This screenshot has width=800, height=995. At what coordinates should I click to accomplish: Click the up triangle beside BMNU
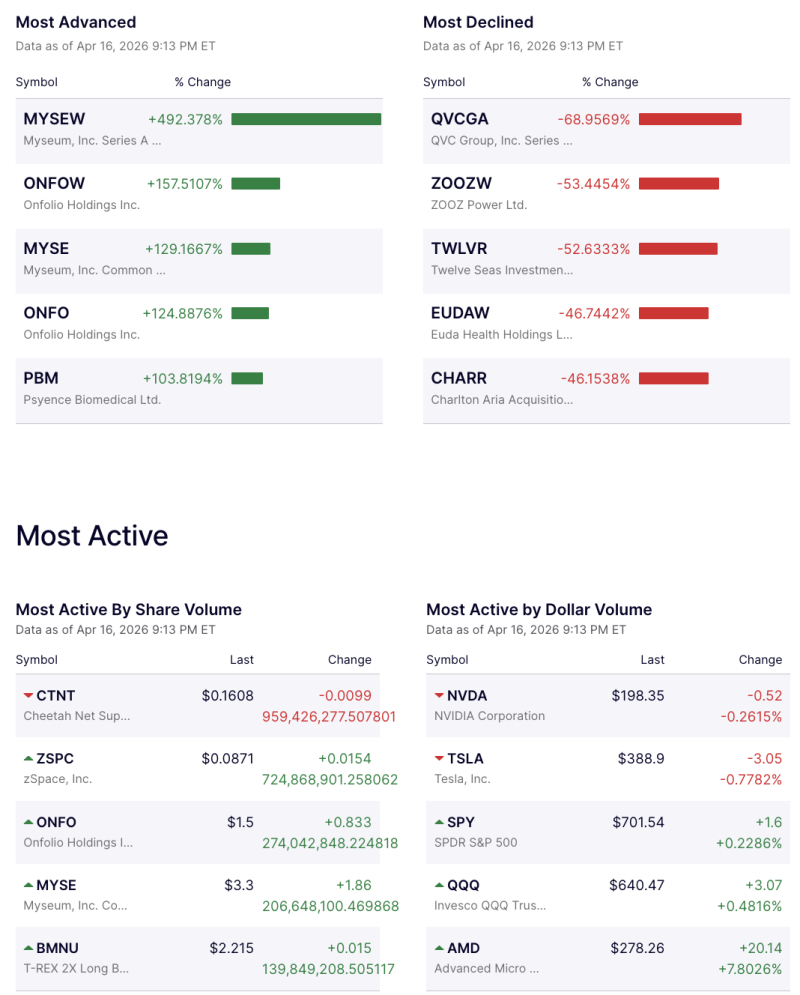[x=26, y=945]
